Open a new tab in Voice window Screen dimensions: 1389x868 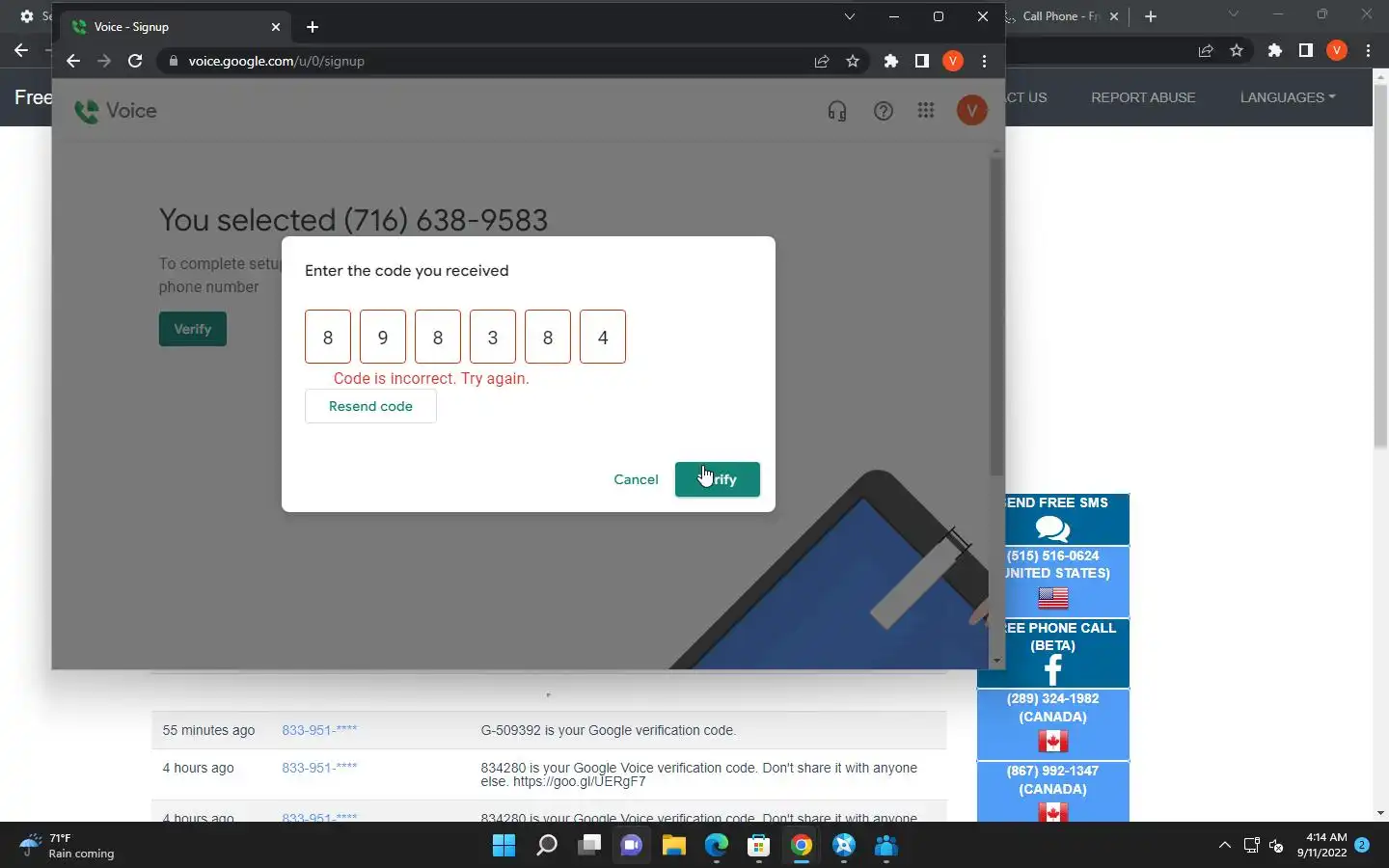pos(313,27)
